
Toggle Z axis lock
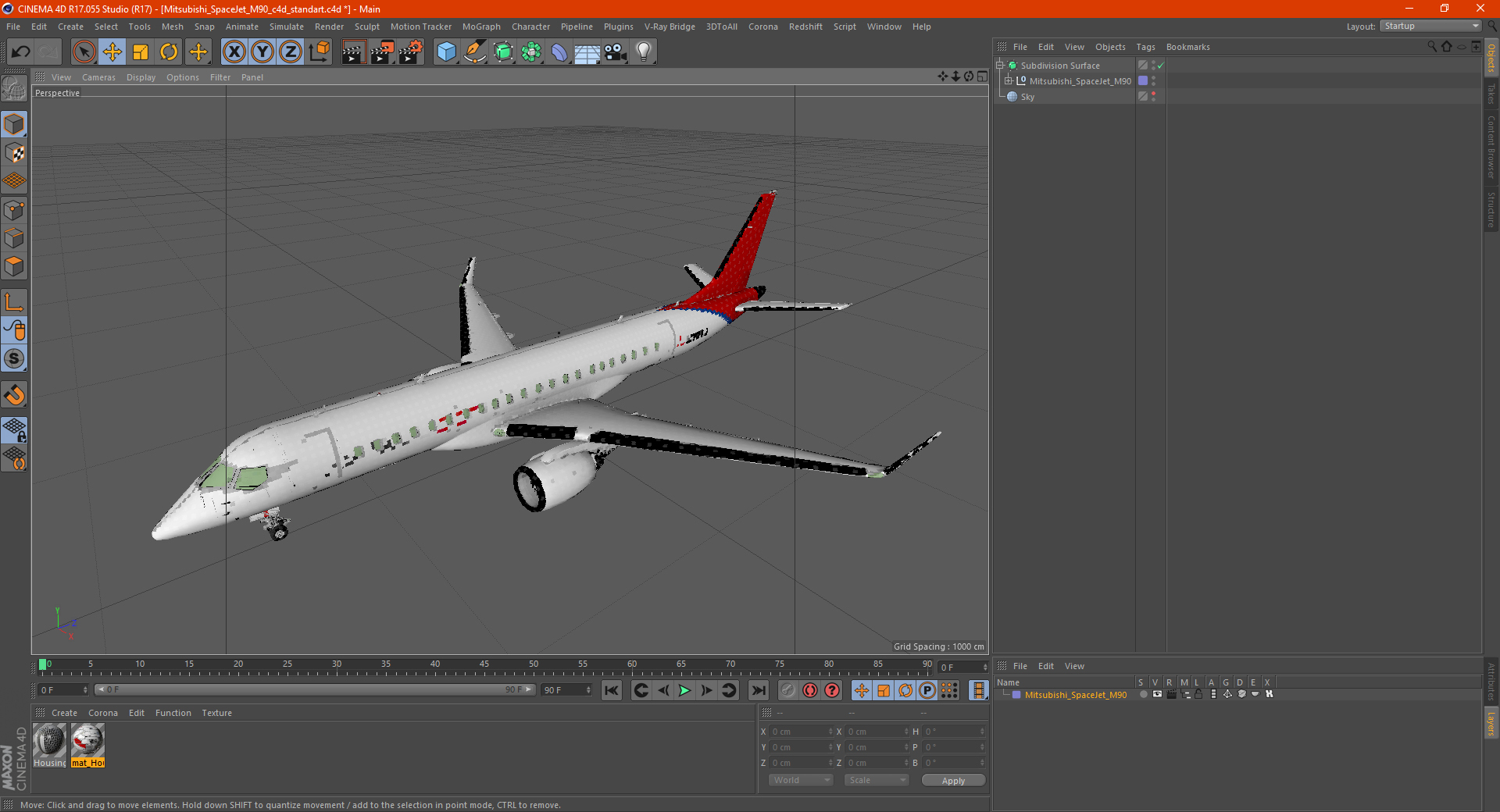(x=291, y=52)
